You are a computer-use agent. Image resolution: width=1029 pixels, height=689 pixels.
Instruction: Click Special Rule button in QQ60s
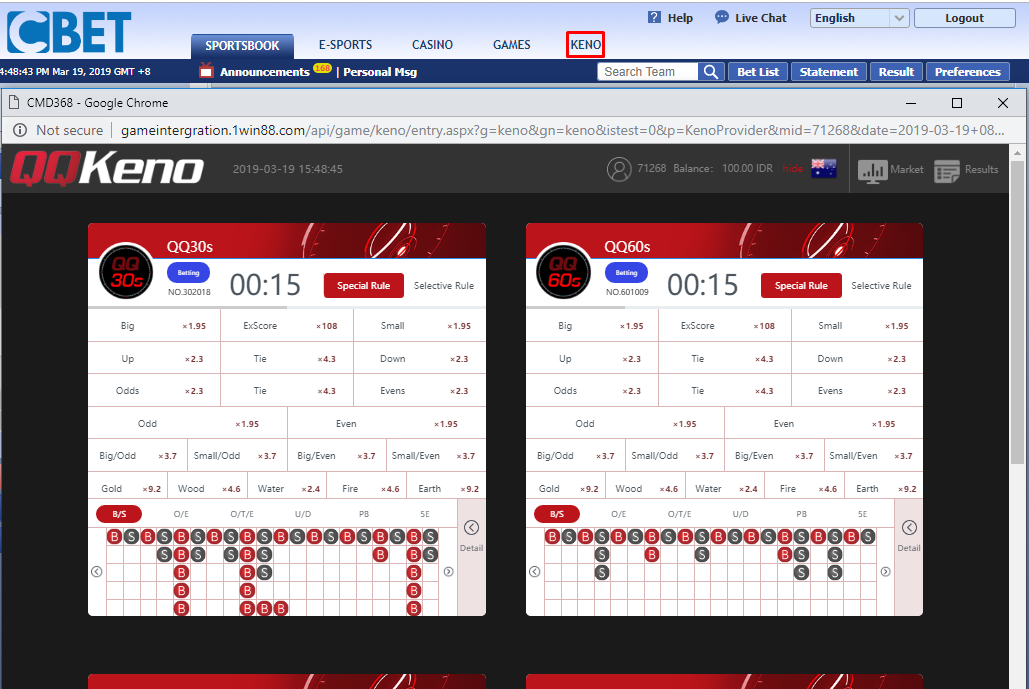pos(801,285)
